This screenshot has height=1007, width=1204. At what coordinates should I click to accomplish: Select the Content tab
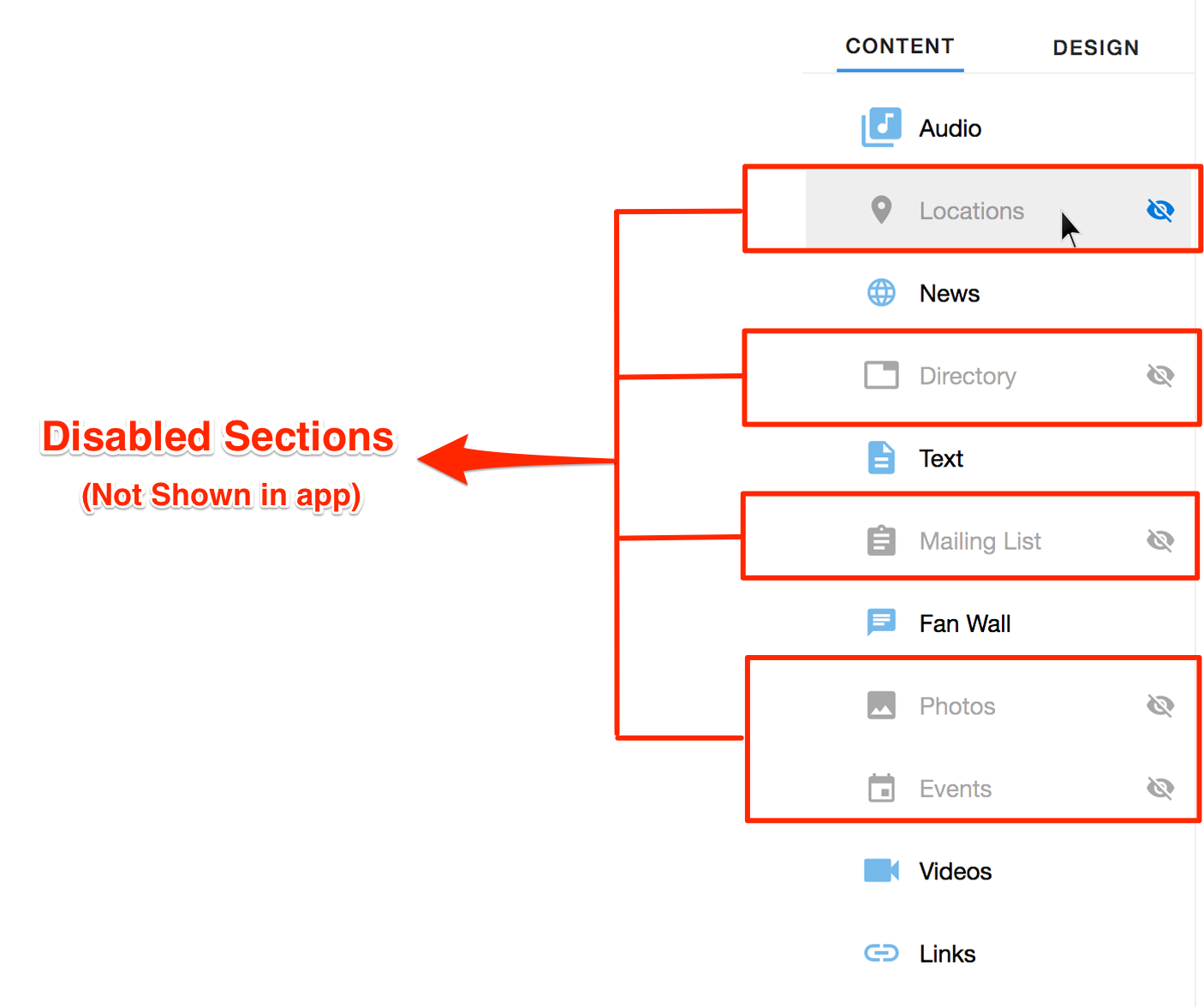(x=899, y=46)
